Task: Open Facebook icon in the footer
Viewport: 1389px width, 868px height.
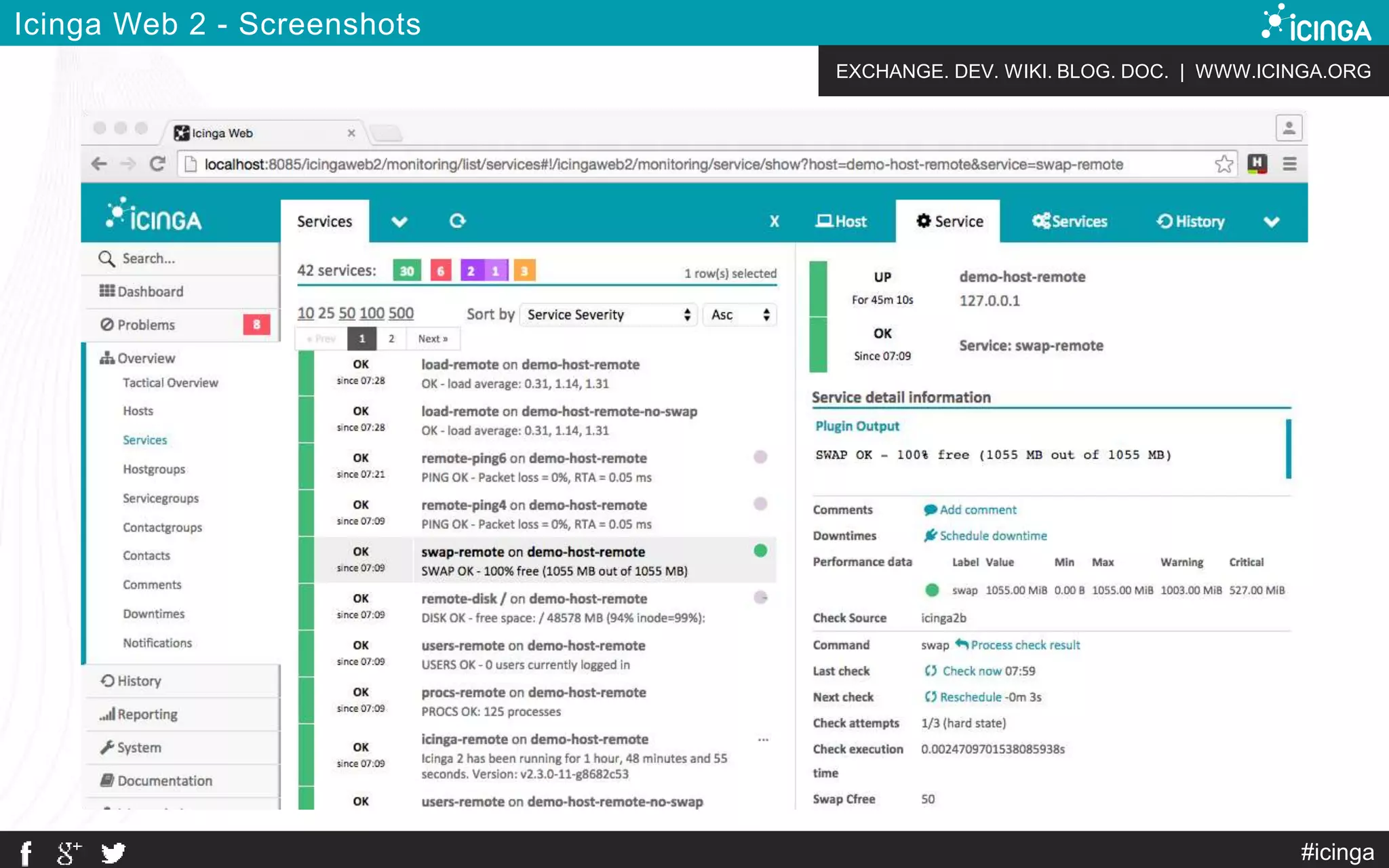Action: [26, 852]
